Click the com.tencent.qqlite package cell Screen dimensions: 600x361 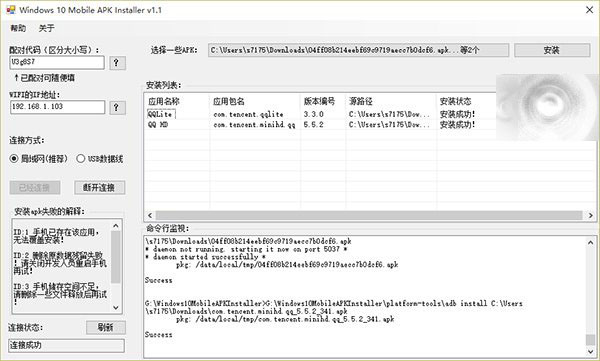[248, 114]
